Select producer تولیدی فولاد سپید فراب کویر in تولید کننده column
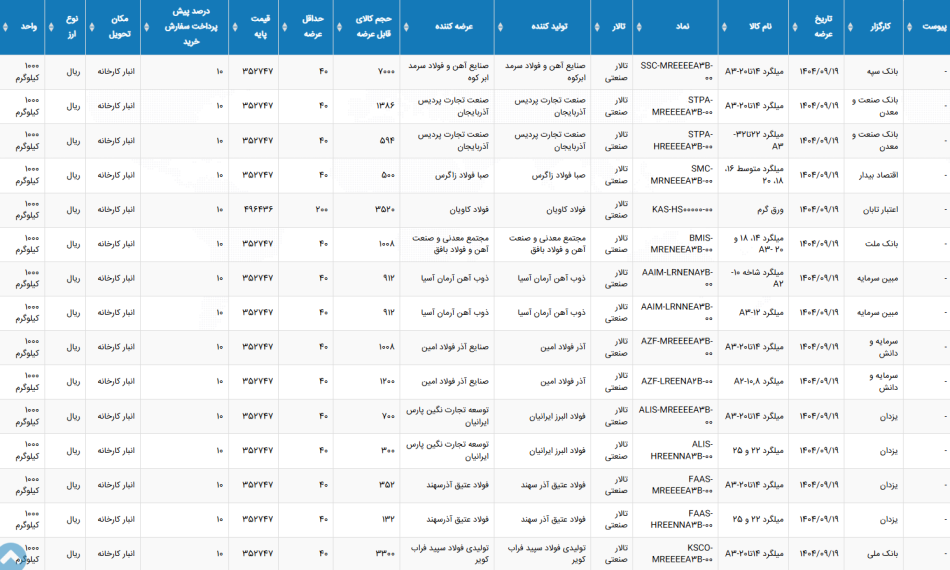The image size is (950, 570). click(547, 554)
